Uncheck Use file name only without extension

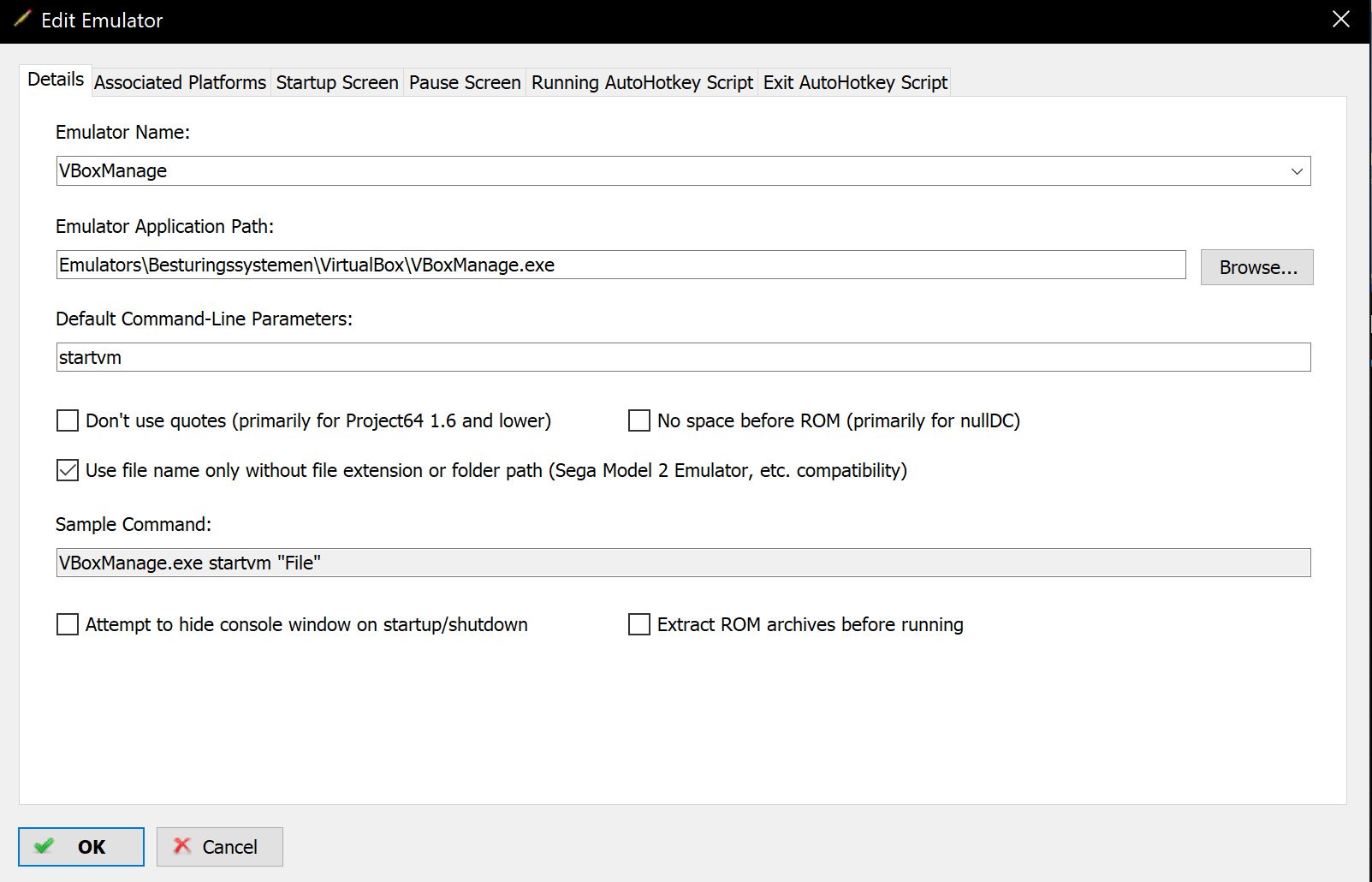pyautogui.click(x=68, y=470)
